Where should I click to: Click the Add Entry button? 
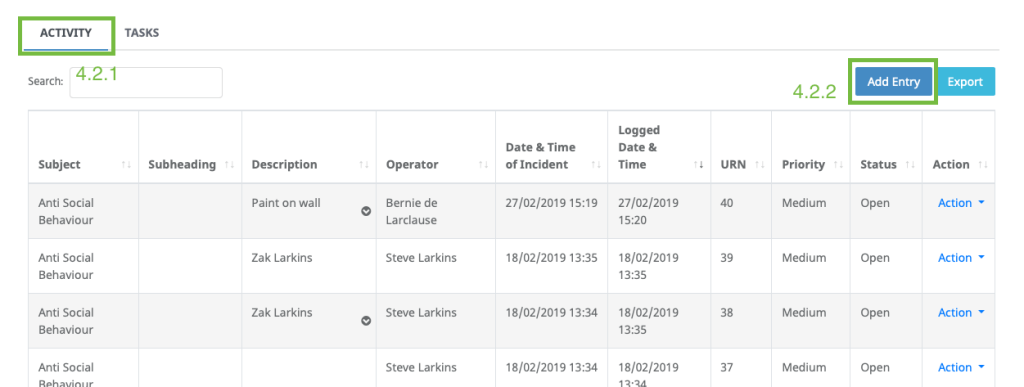click(x=893, y=82)
